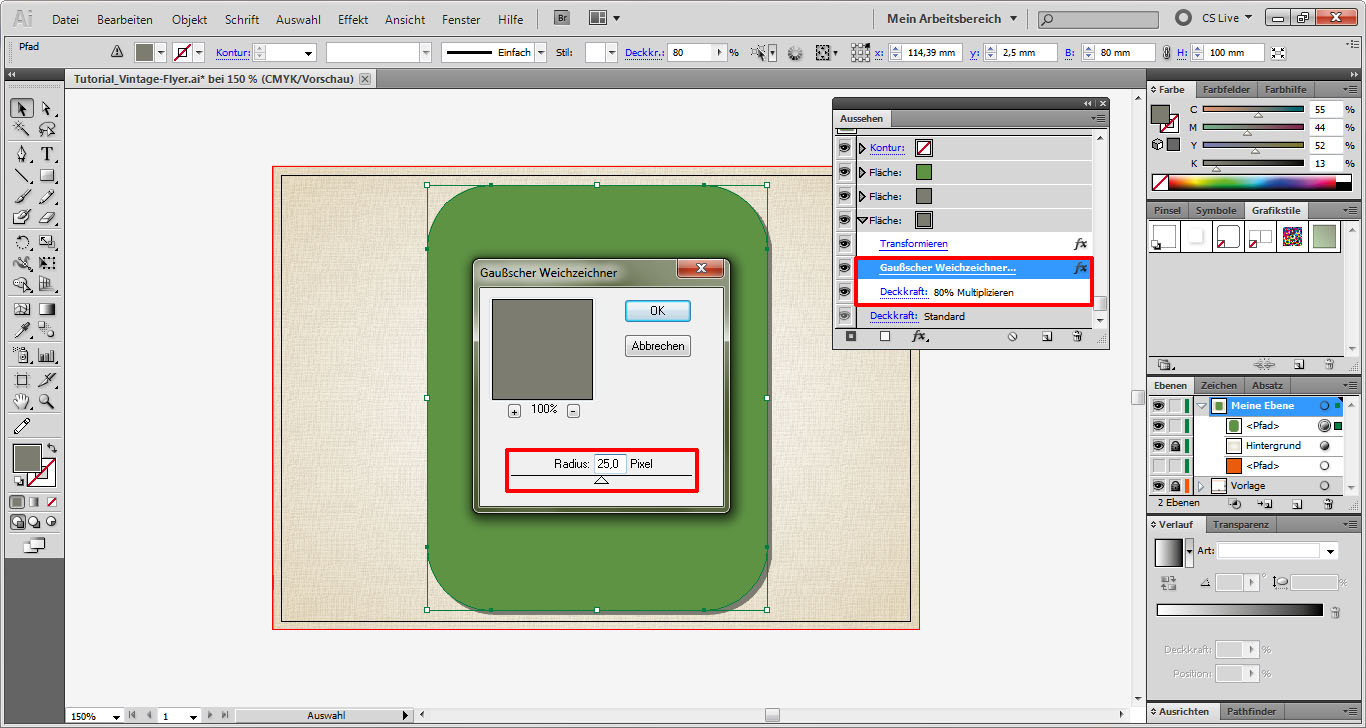Click the Radius slider handle

tap(601, 480)
